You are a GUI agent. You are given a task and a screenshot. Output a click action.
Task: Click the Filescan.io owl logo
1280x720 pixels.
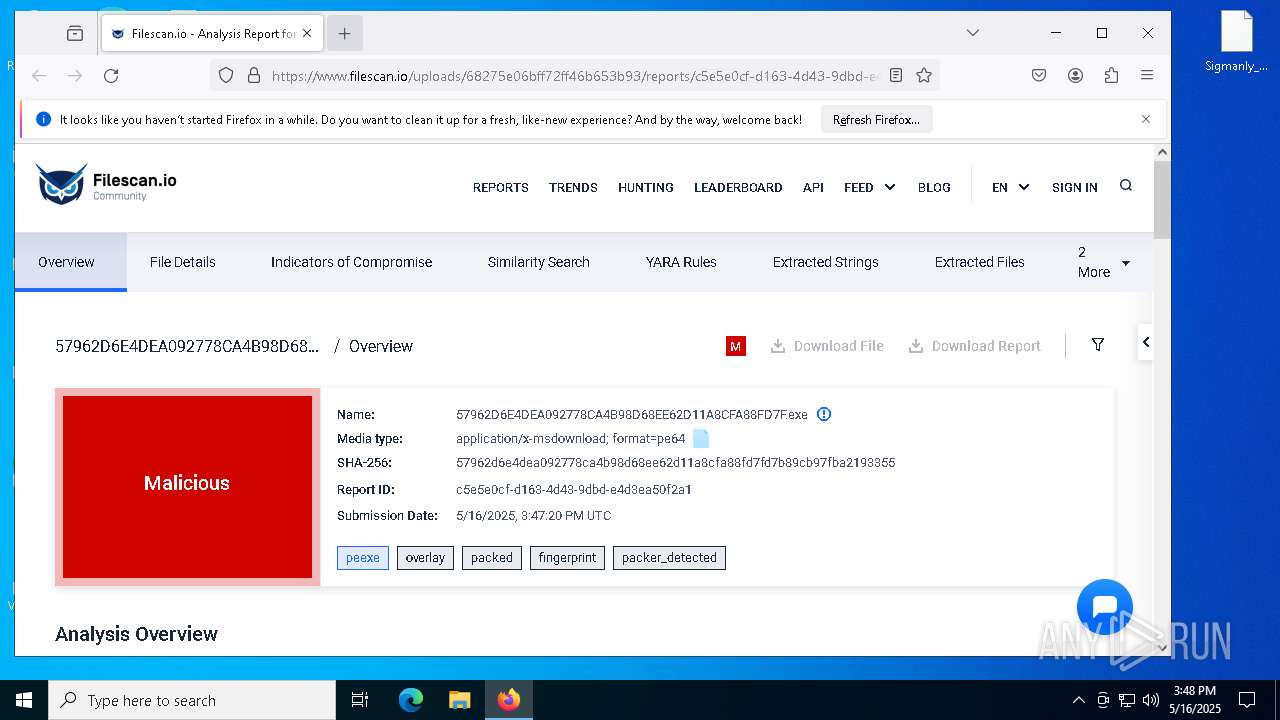click(x=106, y=185)
